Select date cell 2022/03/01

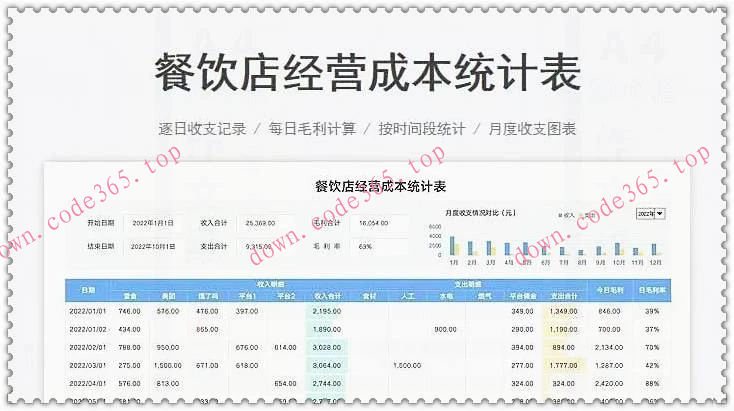88,365
